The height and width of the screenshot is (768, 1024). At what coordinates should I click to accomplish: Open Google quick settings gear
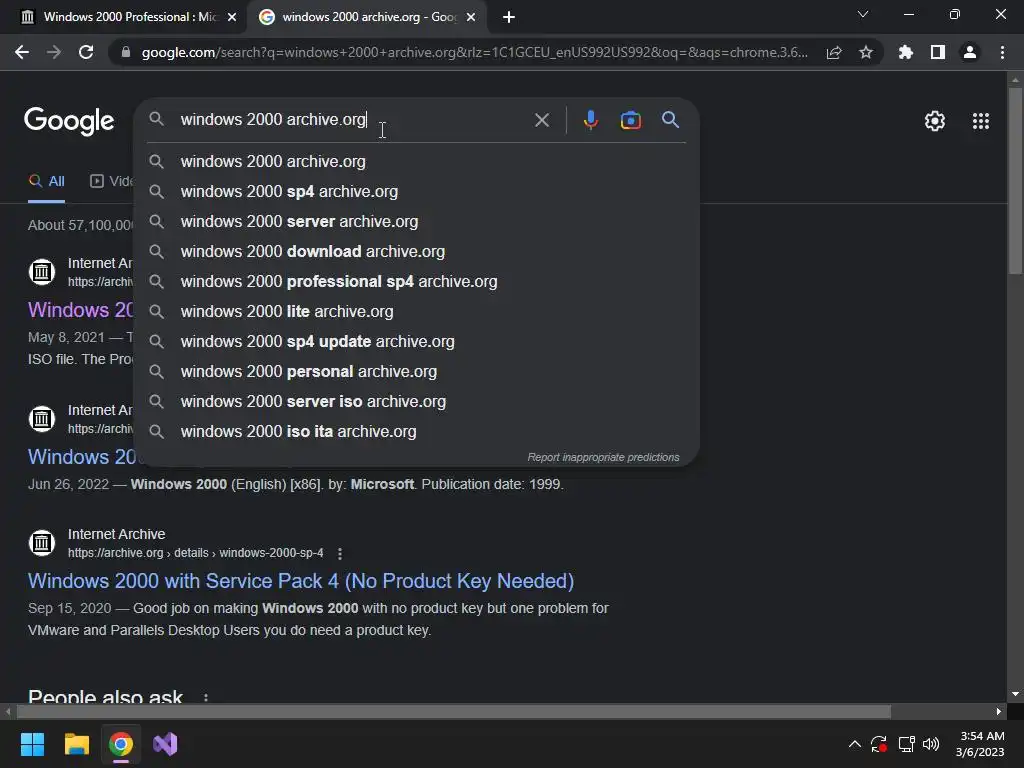click(x=935, y=121)
